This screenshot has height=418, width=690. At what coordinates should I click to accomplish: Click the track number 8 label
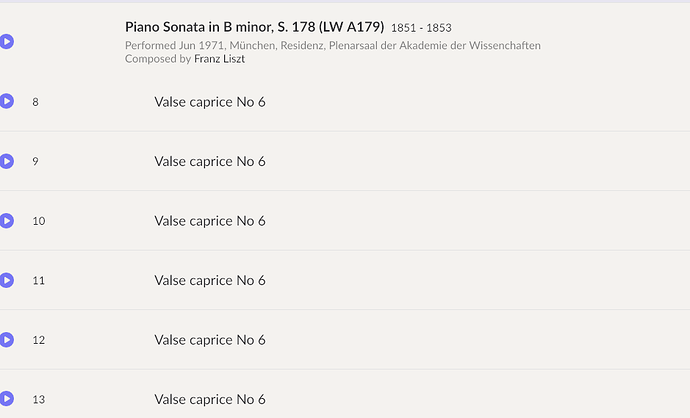pos(36,102)
